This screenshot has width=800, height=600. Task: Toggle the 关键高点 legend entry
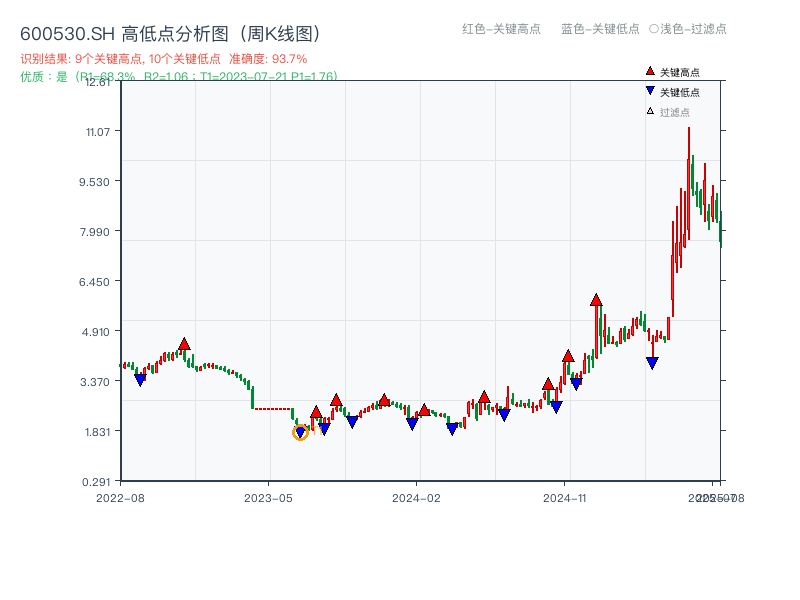coord(673,72)
